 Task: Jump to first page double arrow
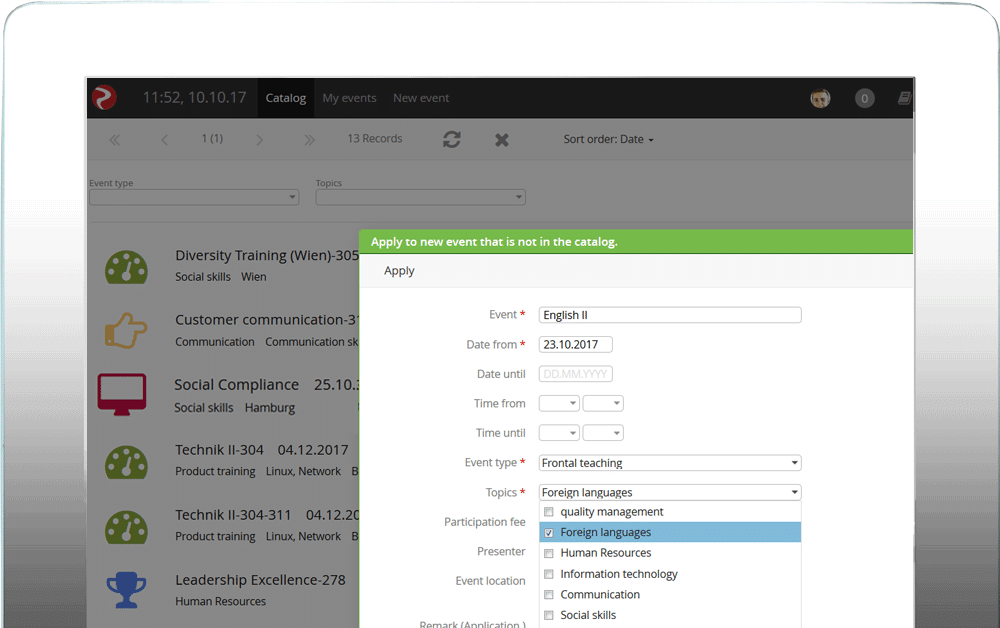click(114, 140)
